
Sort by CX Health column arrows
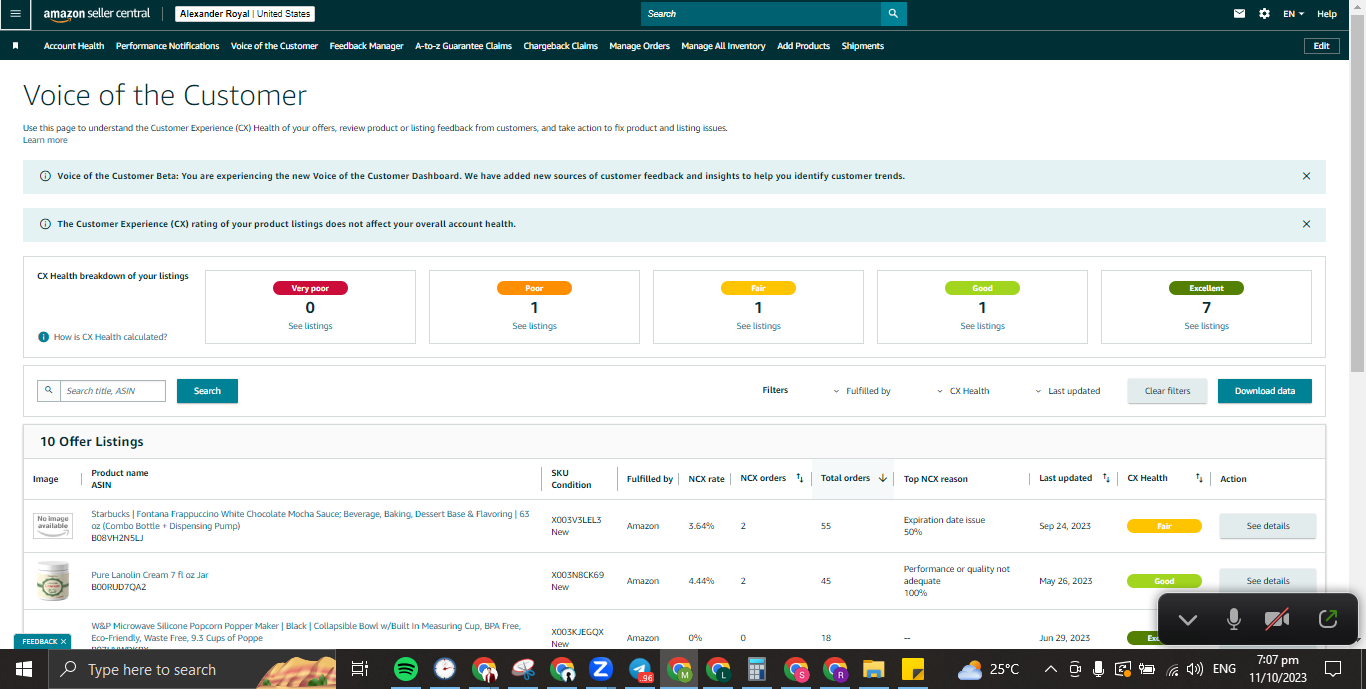coord(1199,478)
